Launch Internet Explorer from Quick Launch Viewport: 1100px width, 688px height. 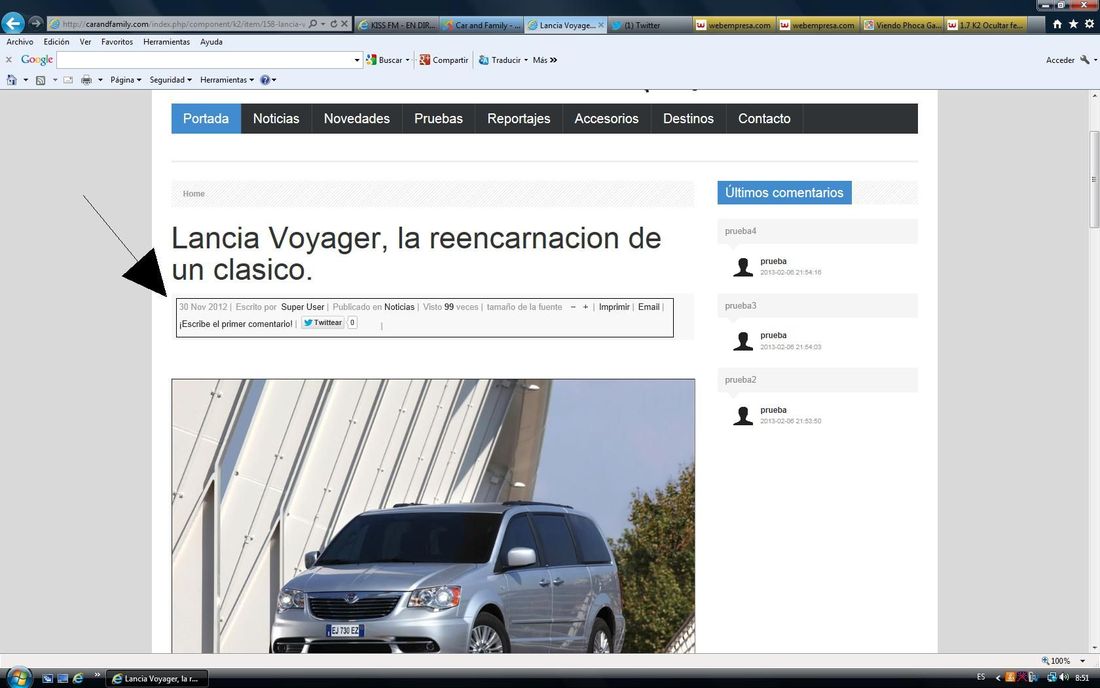[78, 678]
